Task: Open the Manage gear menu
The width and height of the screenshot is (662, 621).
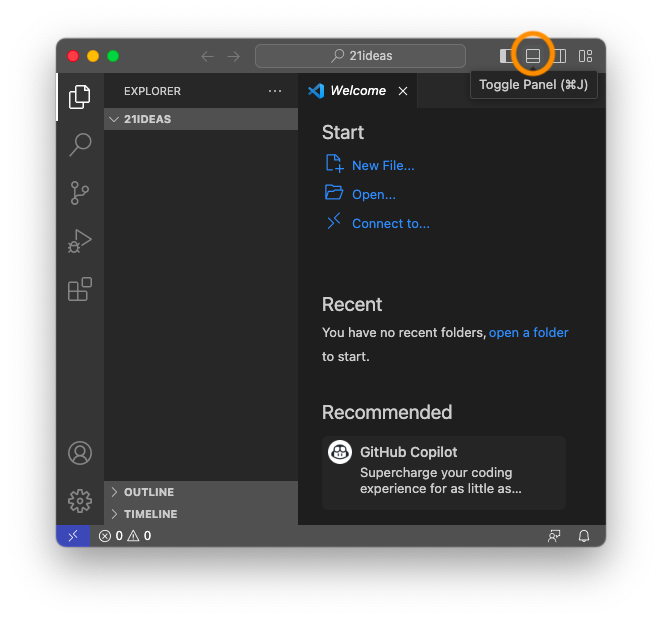Action: point(80,501)
